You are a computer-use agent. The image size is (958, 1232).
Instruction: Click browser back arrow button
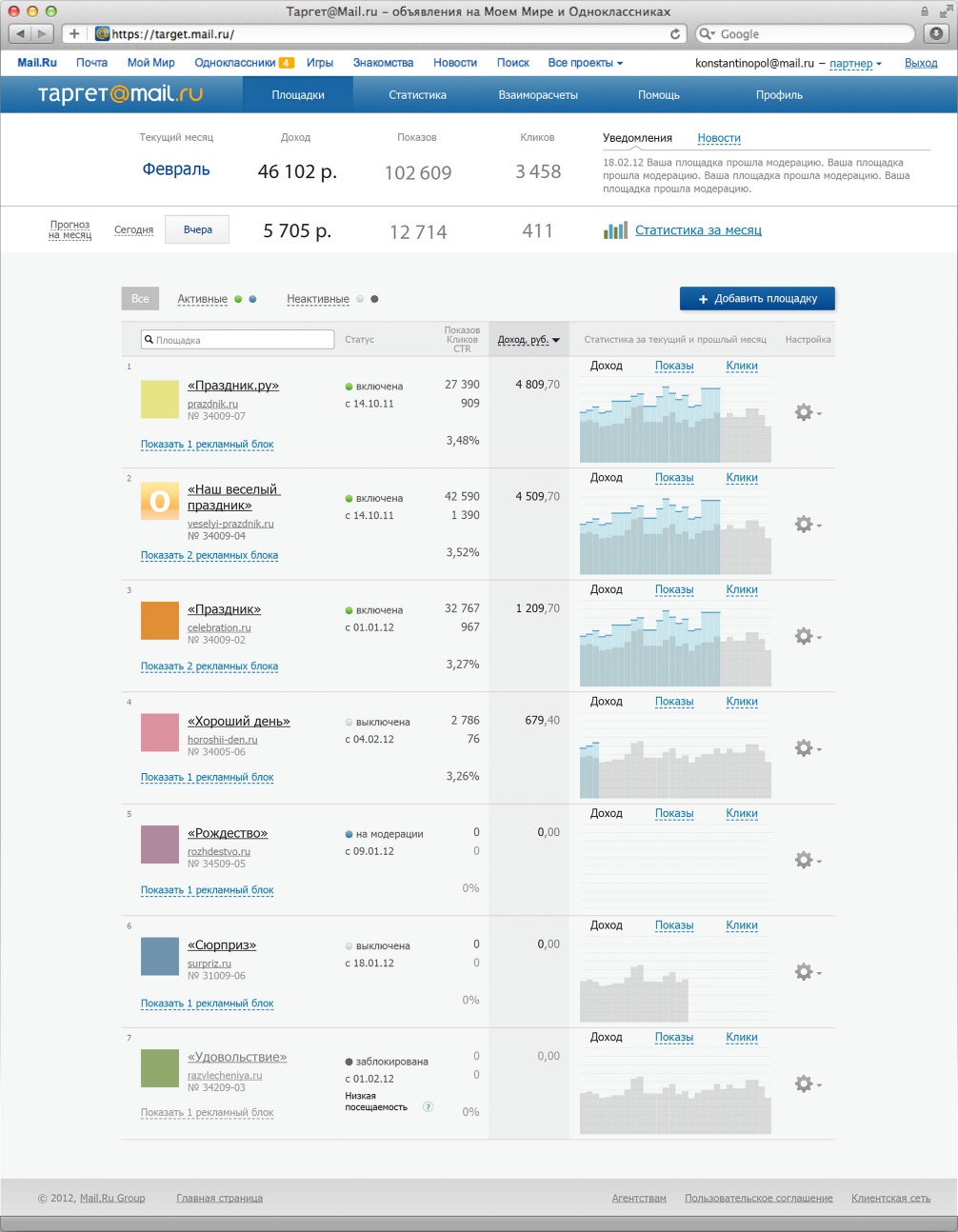[20, 33]
